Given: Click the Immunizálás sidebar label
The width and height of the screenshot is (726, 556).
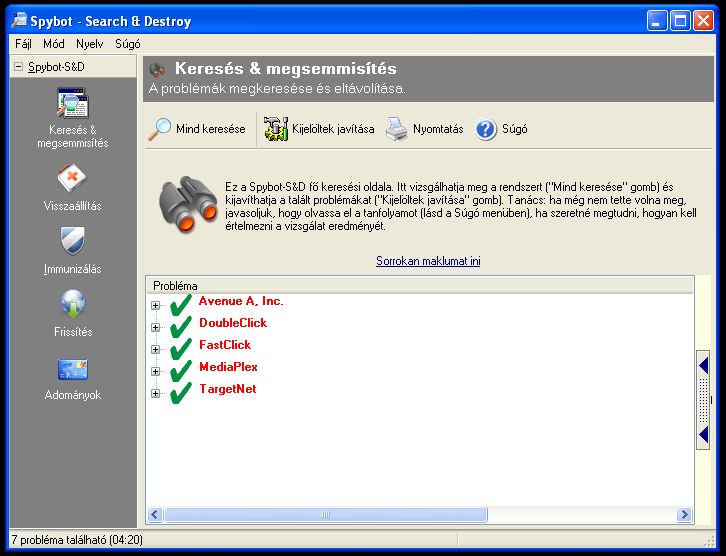Looking at the screenshot, I should point(73,269).
